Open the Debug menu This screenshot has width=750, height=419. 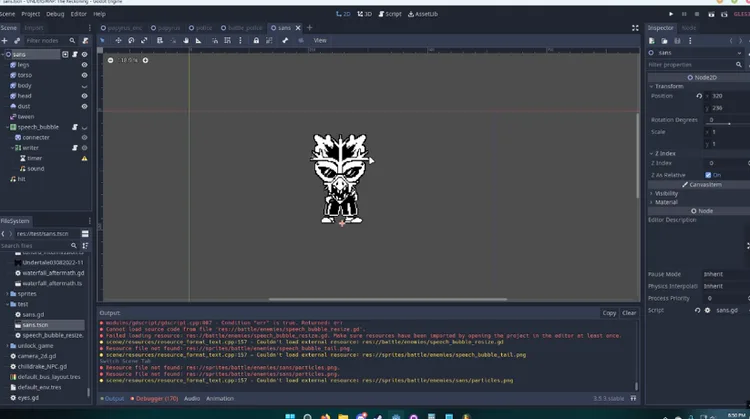pos(55,14)
